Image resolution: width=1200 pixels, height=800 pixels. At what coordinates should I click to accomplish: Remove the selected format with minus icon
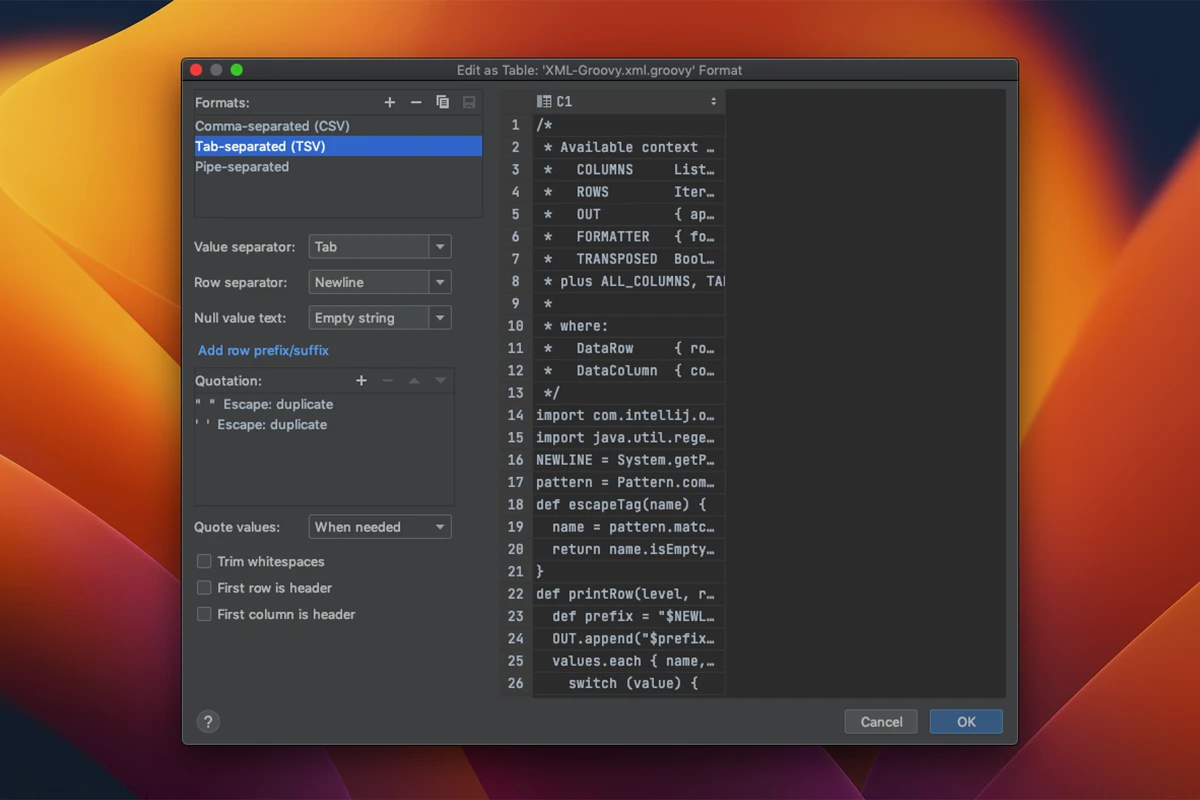[x=416, y=102]
